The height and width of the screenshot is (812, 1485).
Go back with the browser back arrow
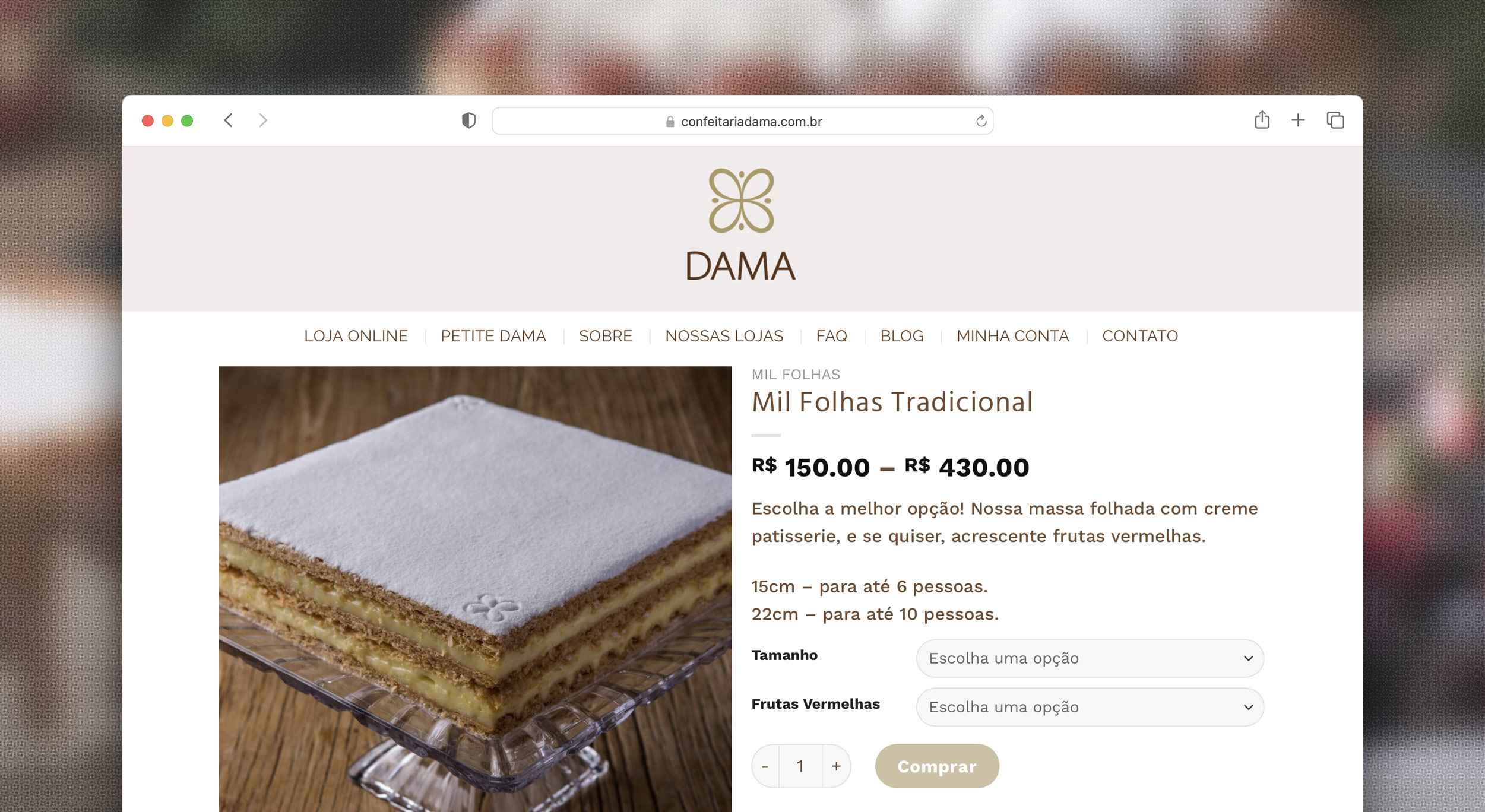click(228, 120)
